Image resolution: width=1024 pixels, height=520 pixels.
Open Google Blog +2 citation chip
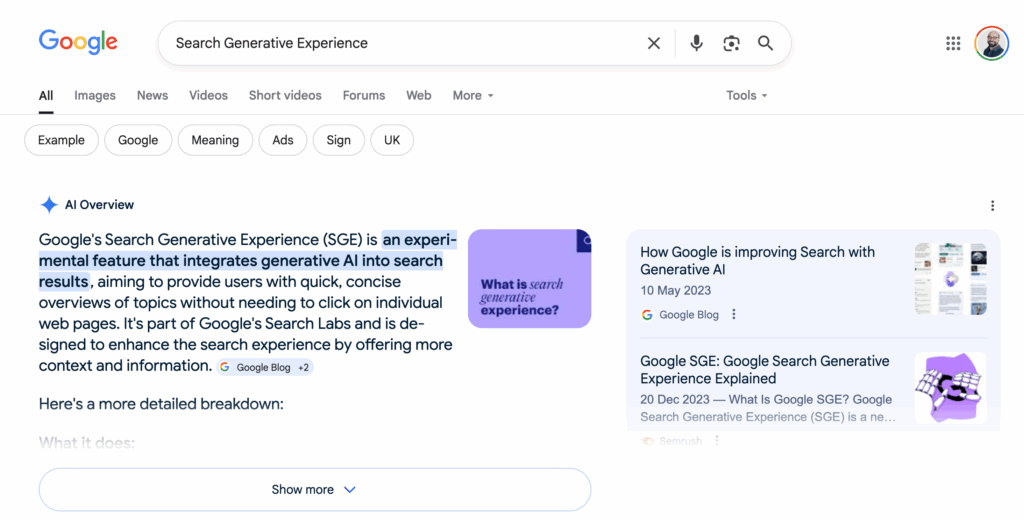pos(265,367)
